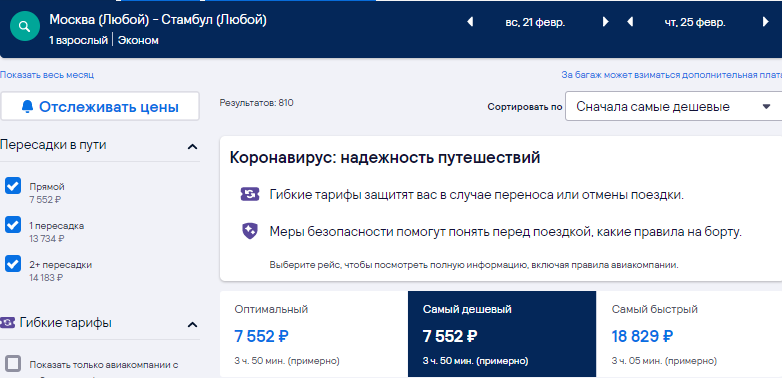
Task: Click the green search magnifier icon
Action: click(25, 26)
